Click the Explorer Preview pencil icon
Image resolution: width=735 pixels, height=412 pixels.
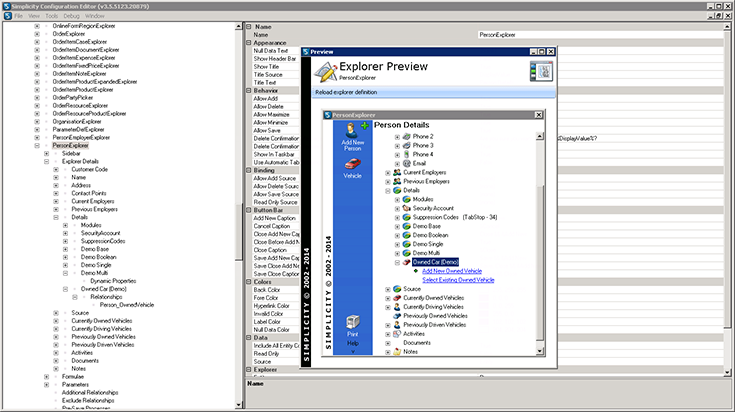326,71
